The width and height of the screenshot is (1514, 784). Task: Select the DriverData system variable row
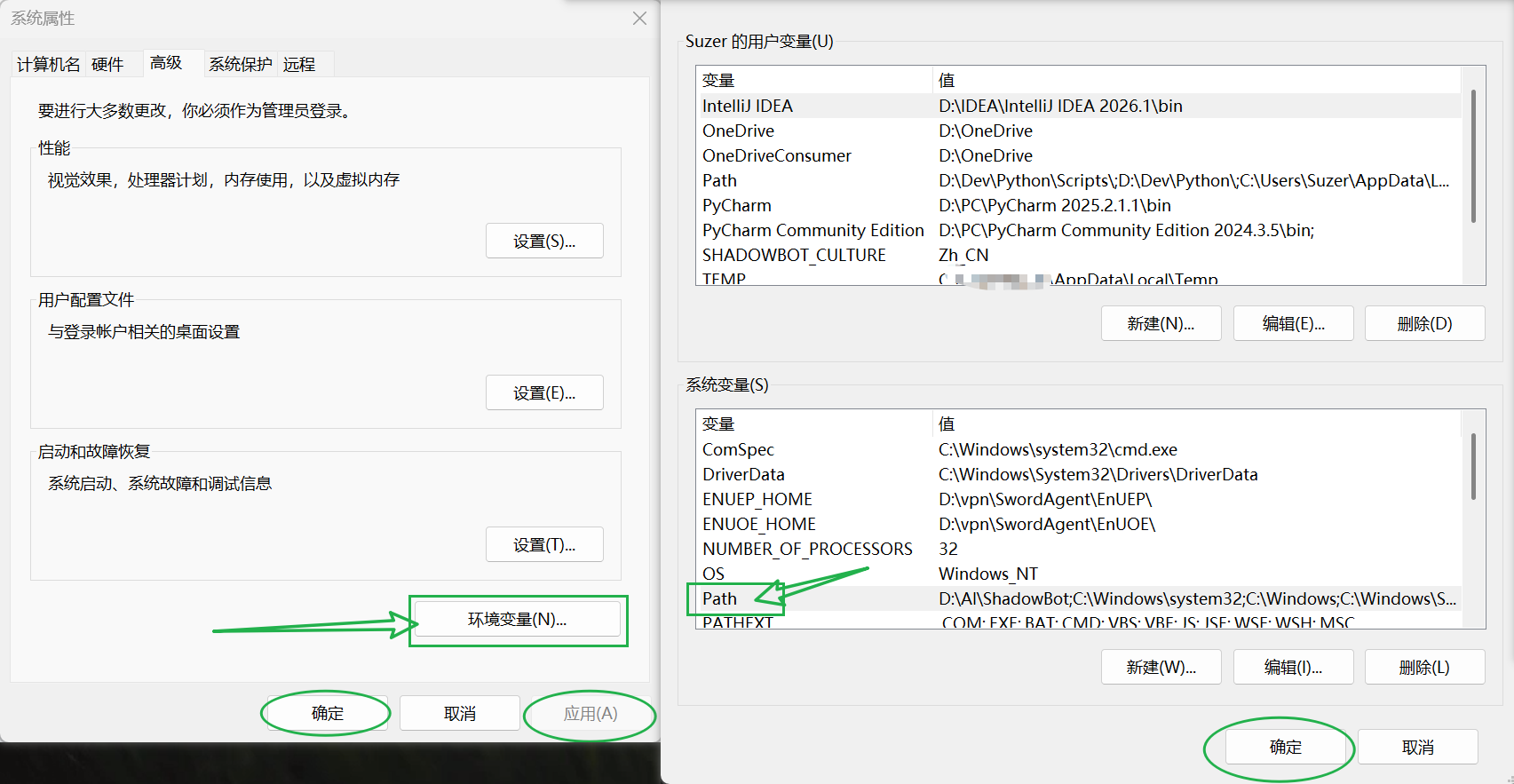coord(1079,474)
